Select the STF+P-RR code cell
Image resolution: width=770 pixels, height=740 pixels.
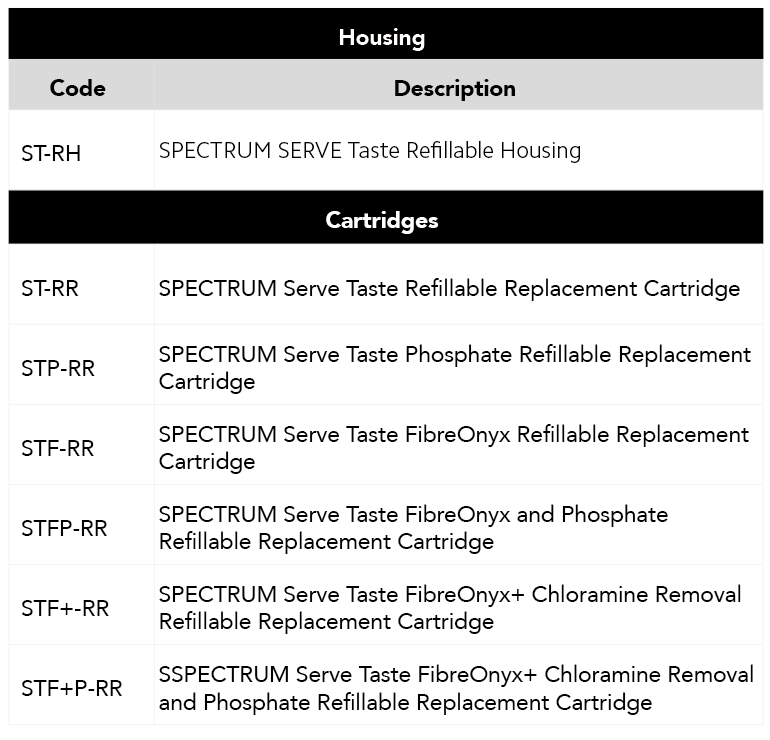coord(72,688)
